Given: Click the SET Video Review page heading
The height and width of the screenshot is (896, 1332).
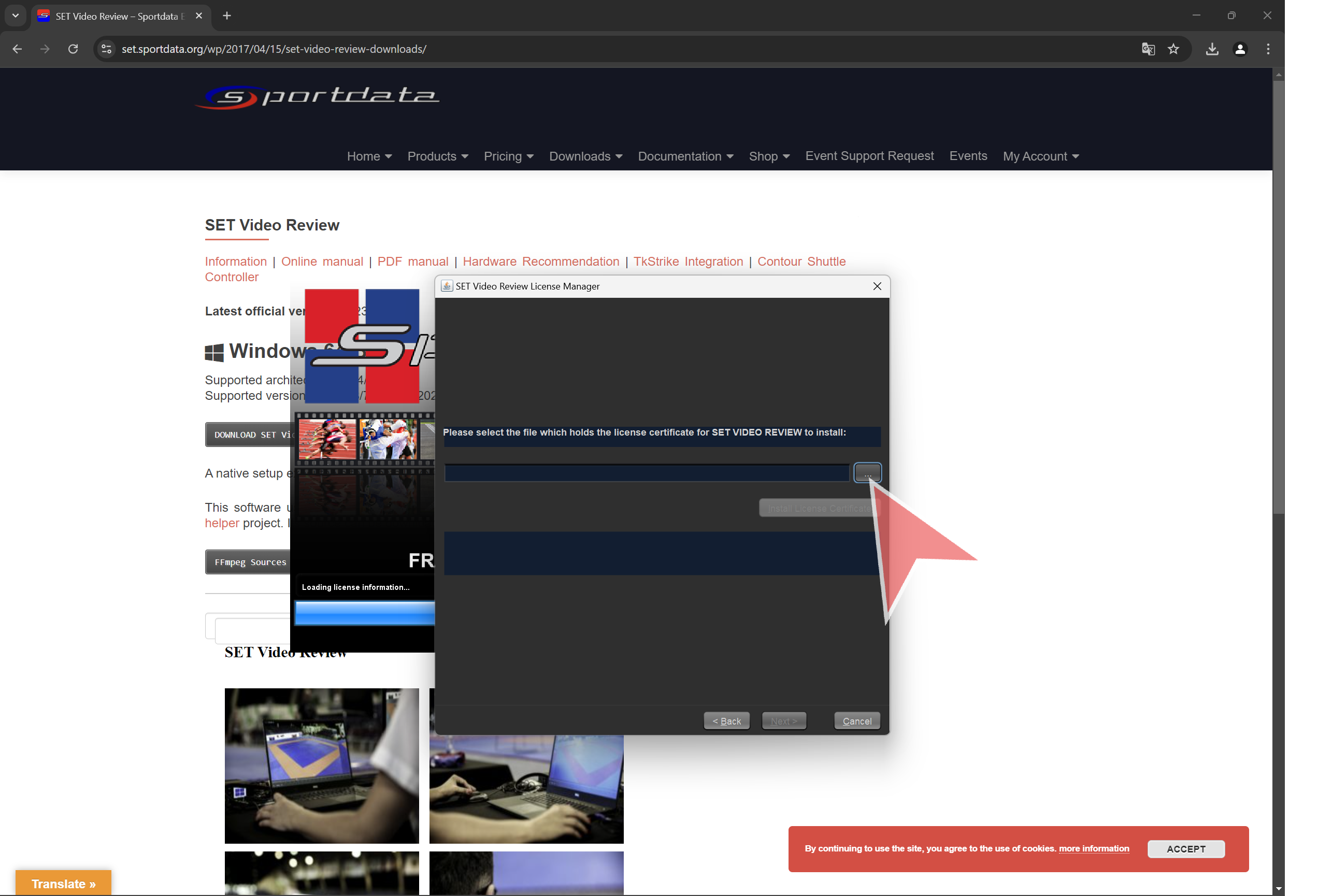Looking at the screenshot, I should tap(272, 225).
